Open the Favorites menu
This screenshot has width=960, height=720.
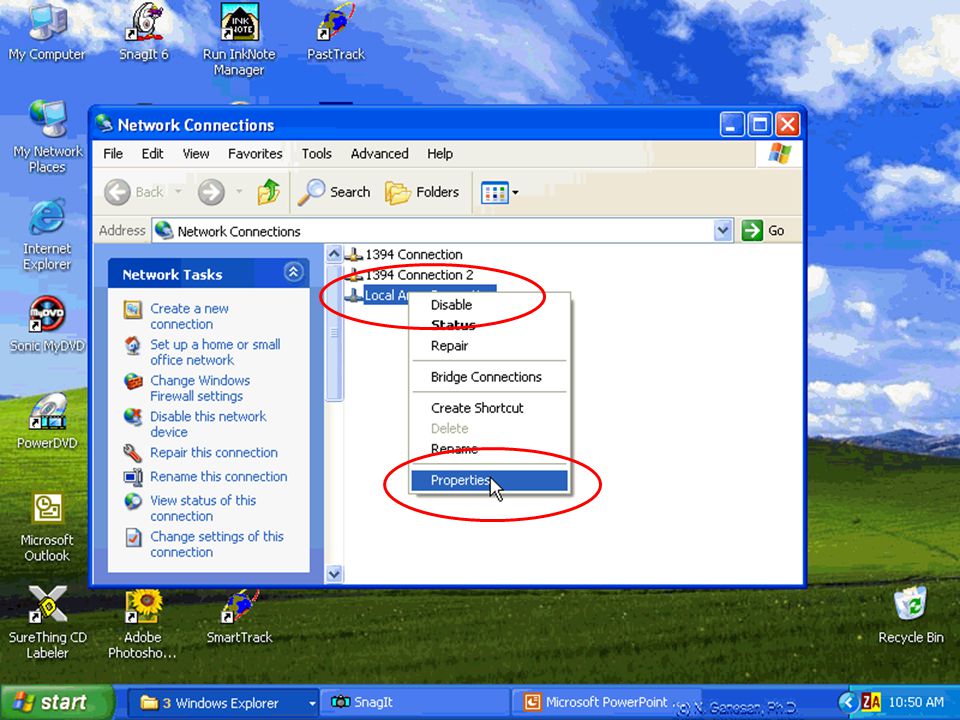click(x=255, y=154)
